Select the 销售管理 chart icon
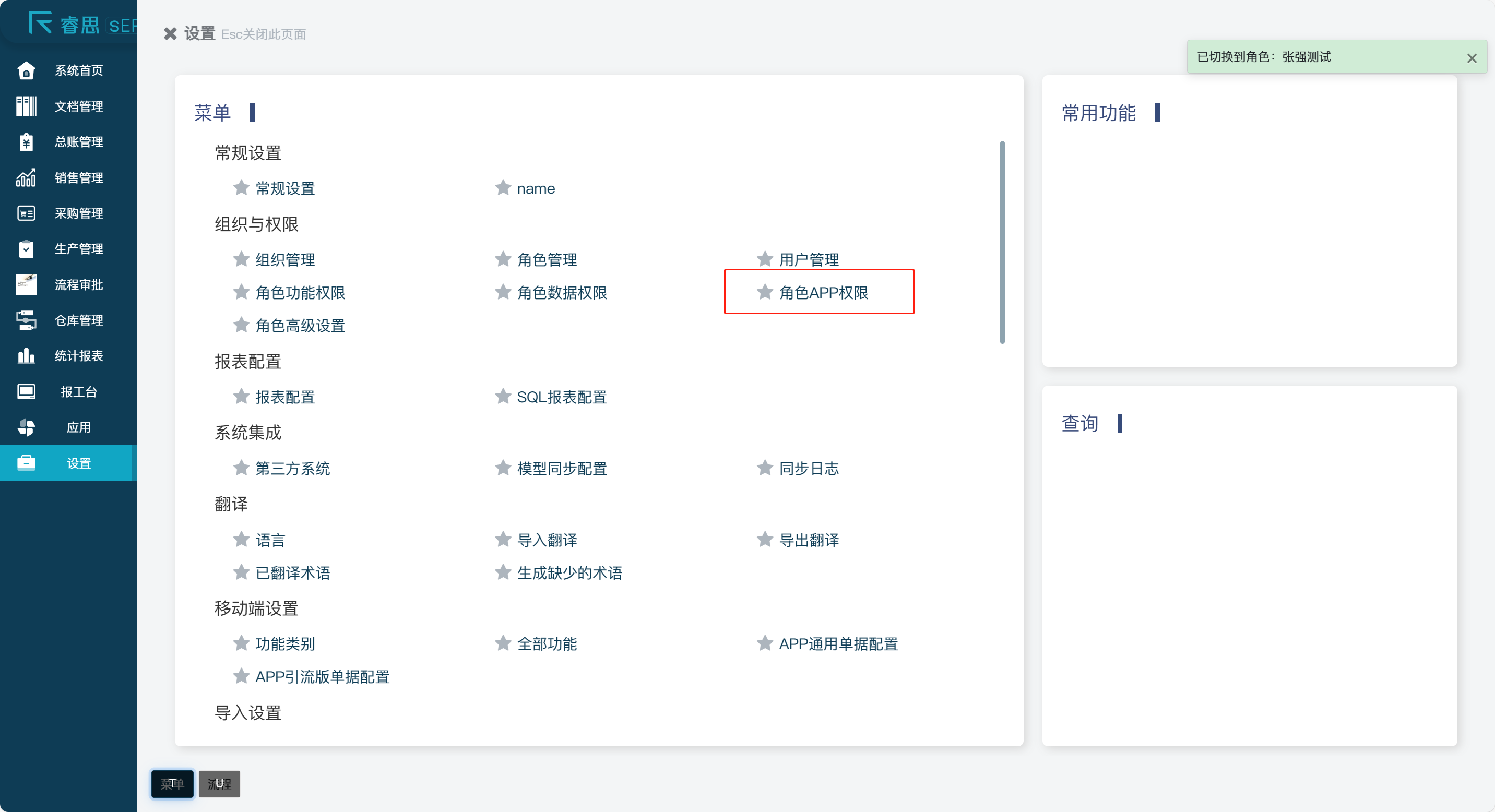This screenshot has height=812, width=1495. [26, 177]
